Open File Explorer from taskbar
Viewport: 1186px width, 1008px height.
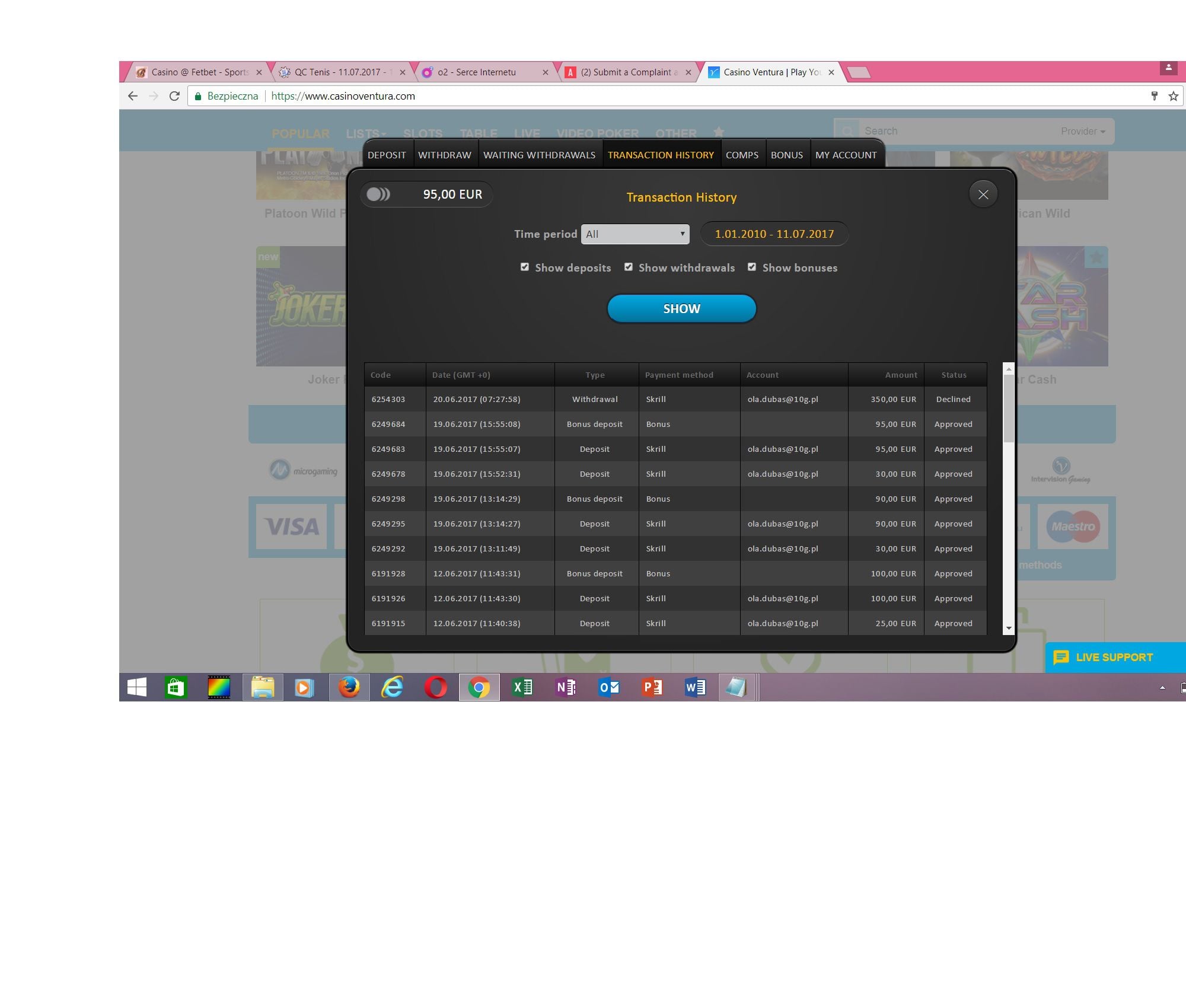pos(263,687)
